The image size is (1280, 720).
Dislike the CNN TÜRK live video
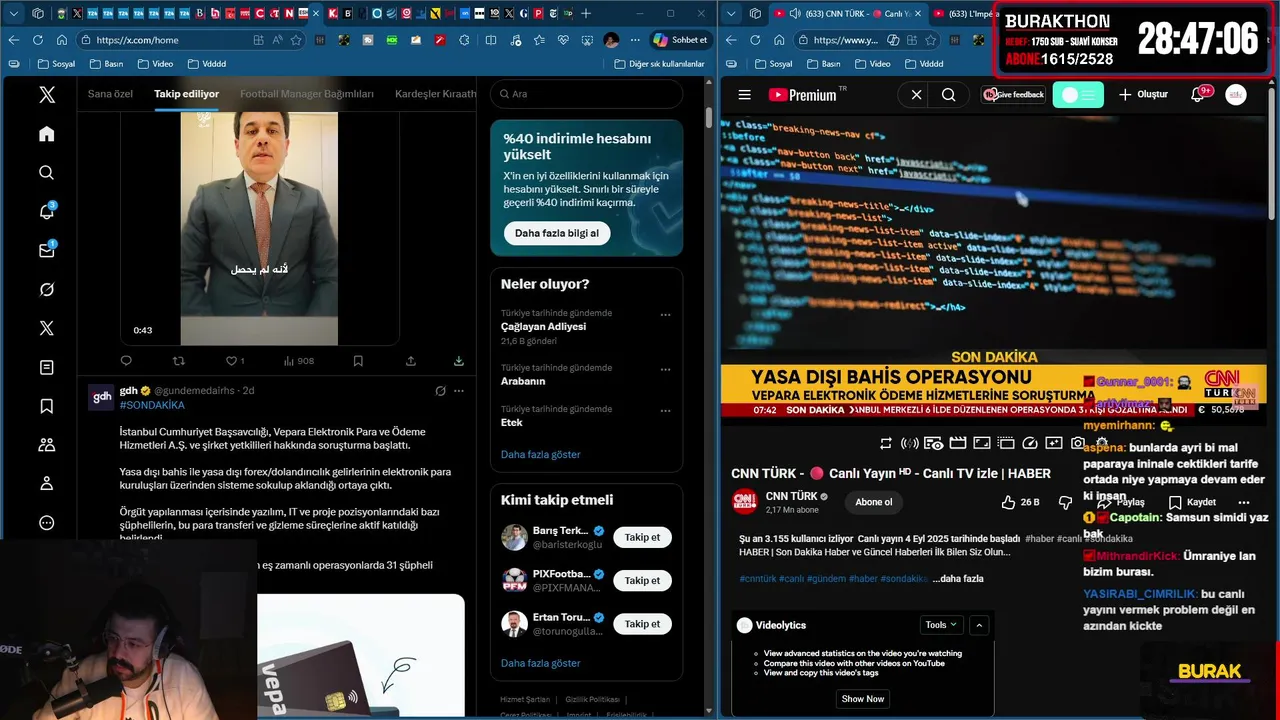click(1065, 502)
